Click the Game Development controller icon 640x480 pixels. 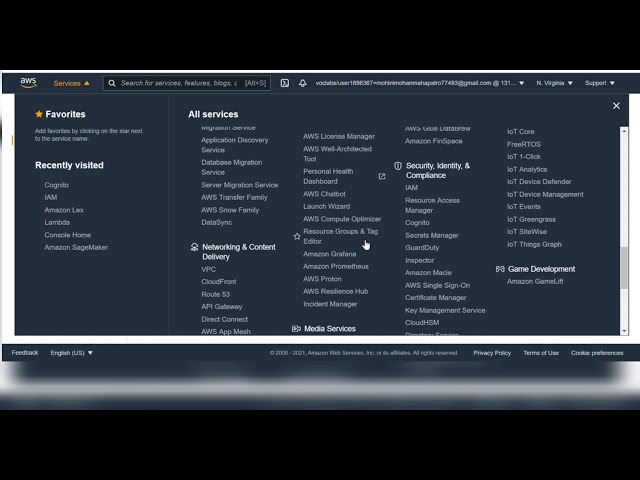click(500, 269)
